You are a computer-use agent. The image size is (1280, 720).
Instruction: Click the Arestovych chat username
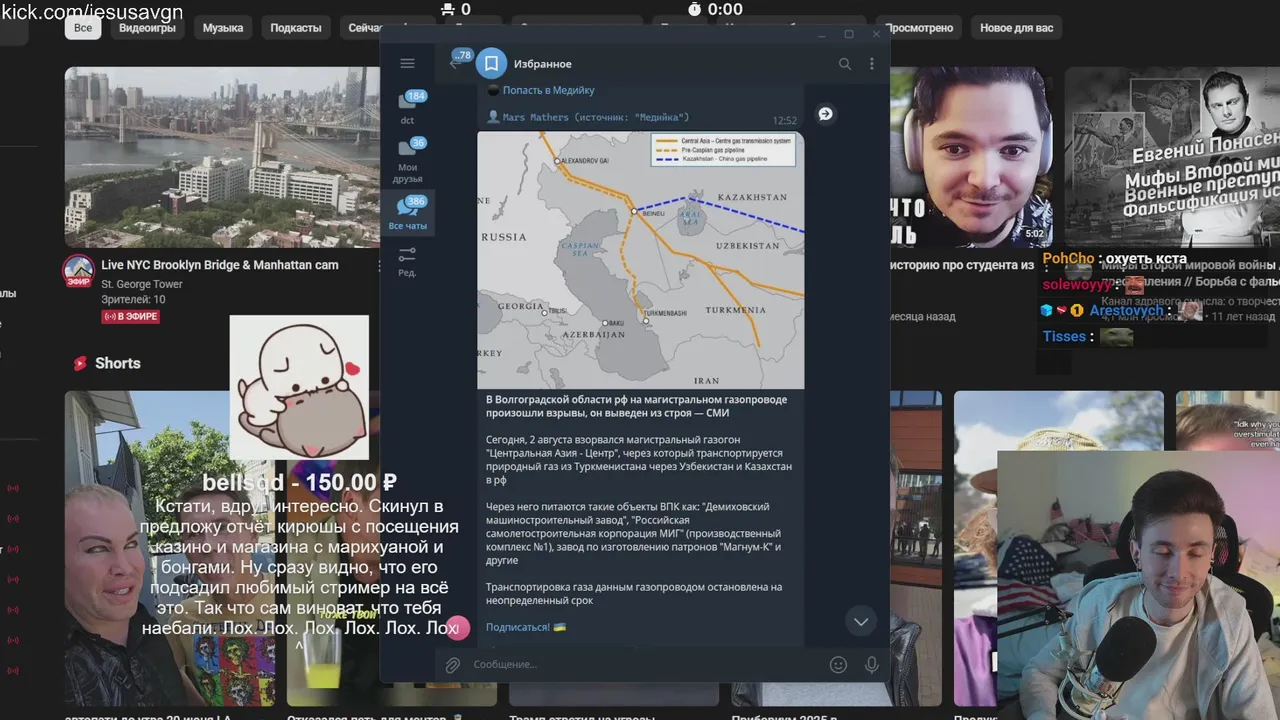[1126, 311]
